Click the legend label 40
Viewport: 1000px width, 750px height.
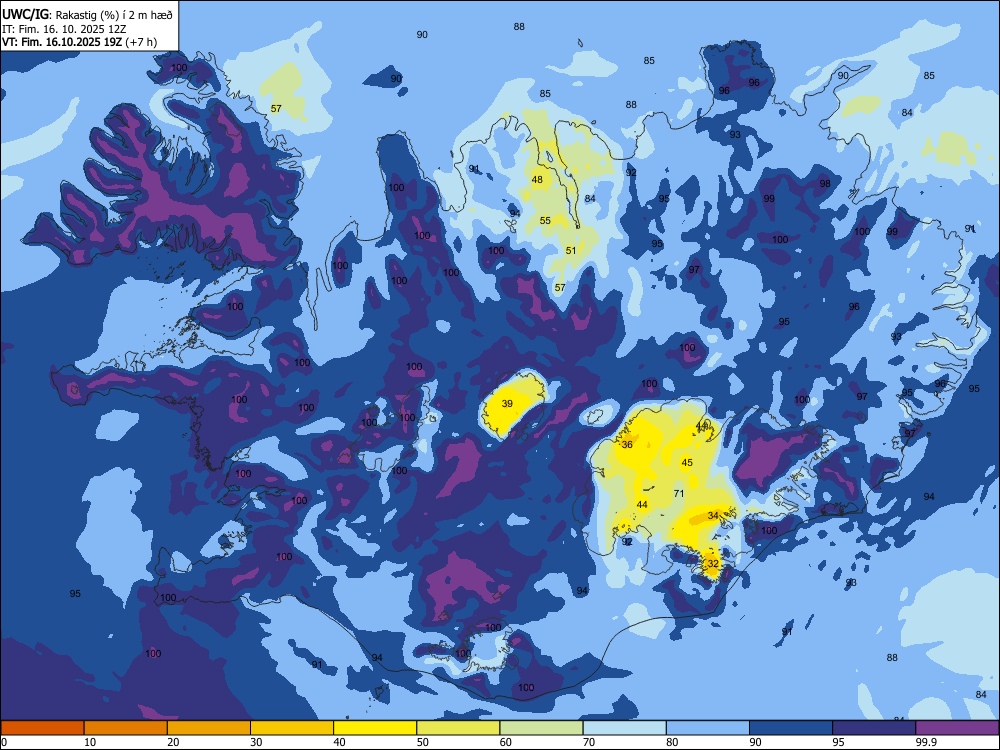click(340, 742)
